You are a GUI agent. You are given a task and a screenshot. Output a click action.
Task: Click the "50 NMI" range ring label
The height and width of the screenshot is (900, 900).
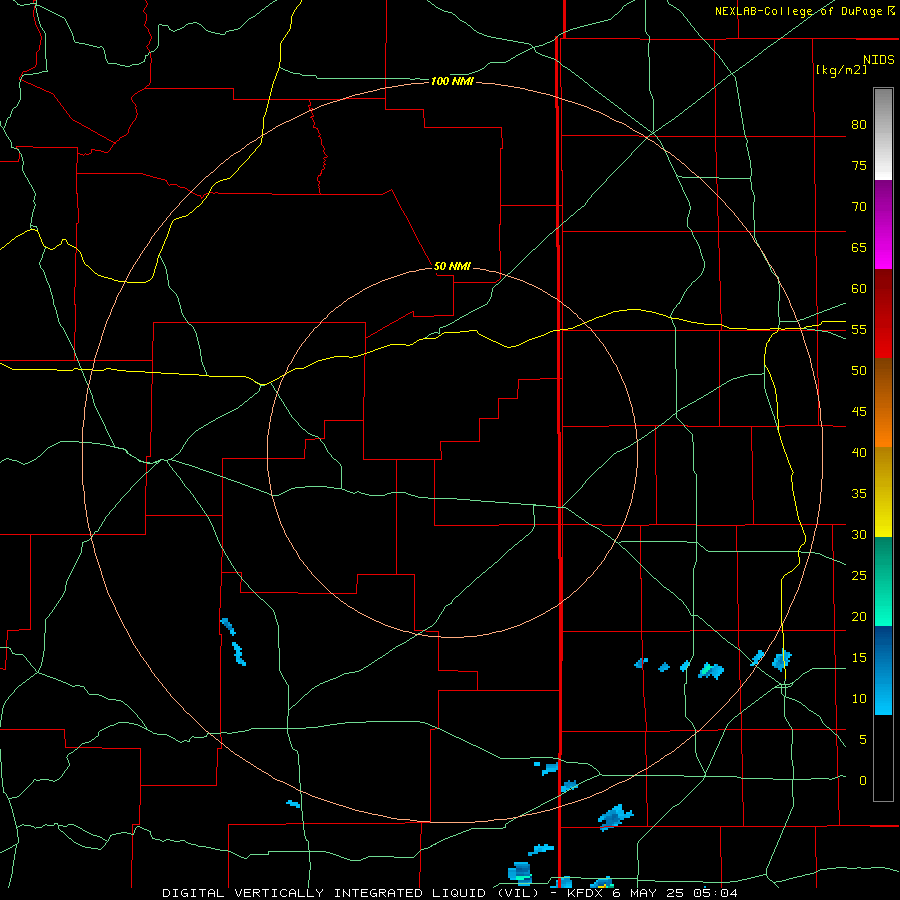pos(452,266)
